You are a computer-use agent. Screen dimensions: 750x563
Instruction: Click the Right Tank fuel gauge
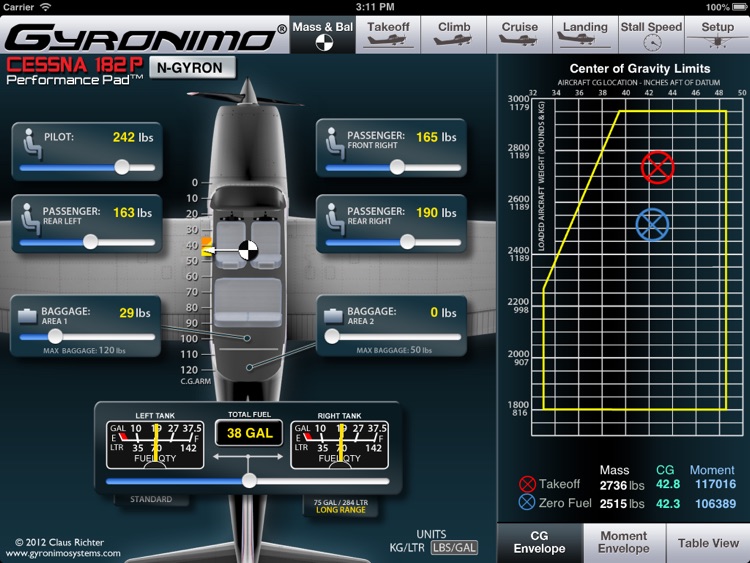(339, 445)
